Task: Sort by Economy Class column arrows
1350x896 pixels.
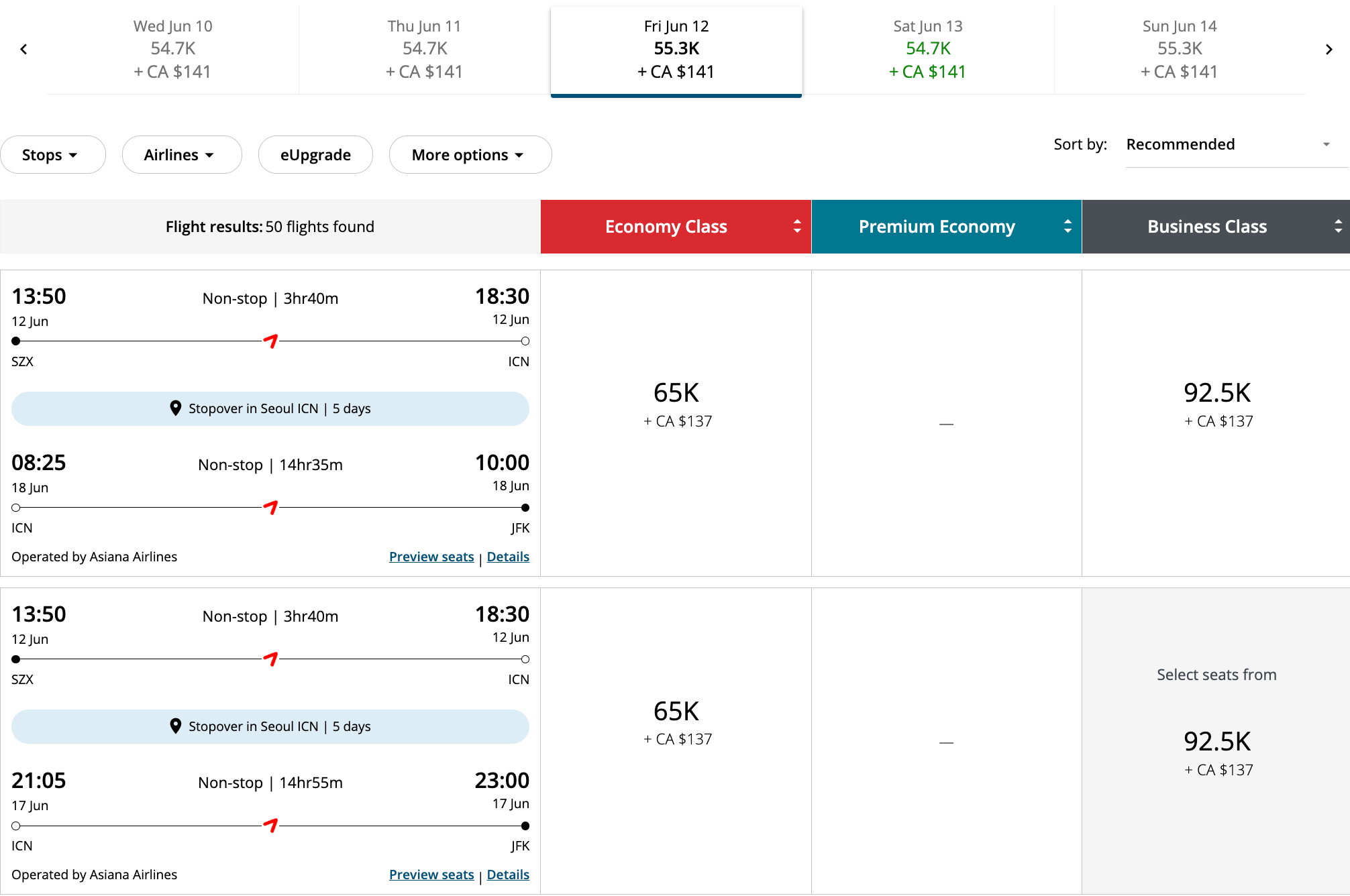Action: [x=797, y=227]
